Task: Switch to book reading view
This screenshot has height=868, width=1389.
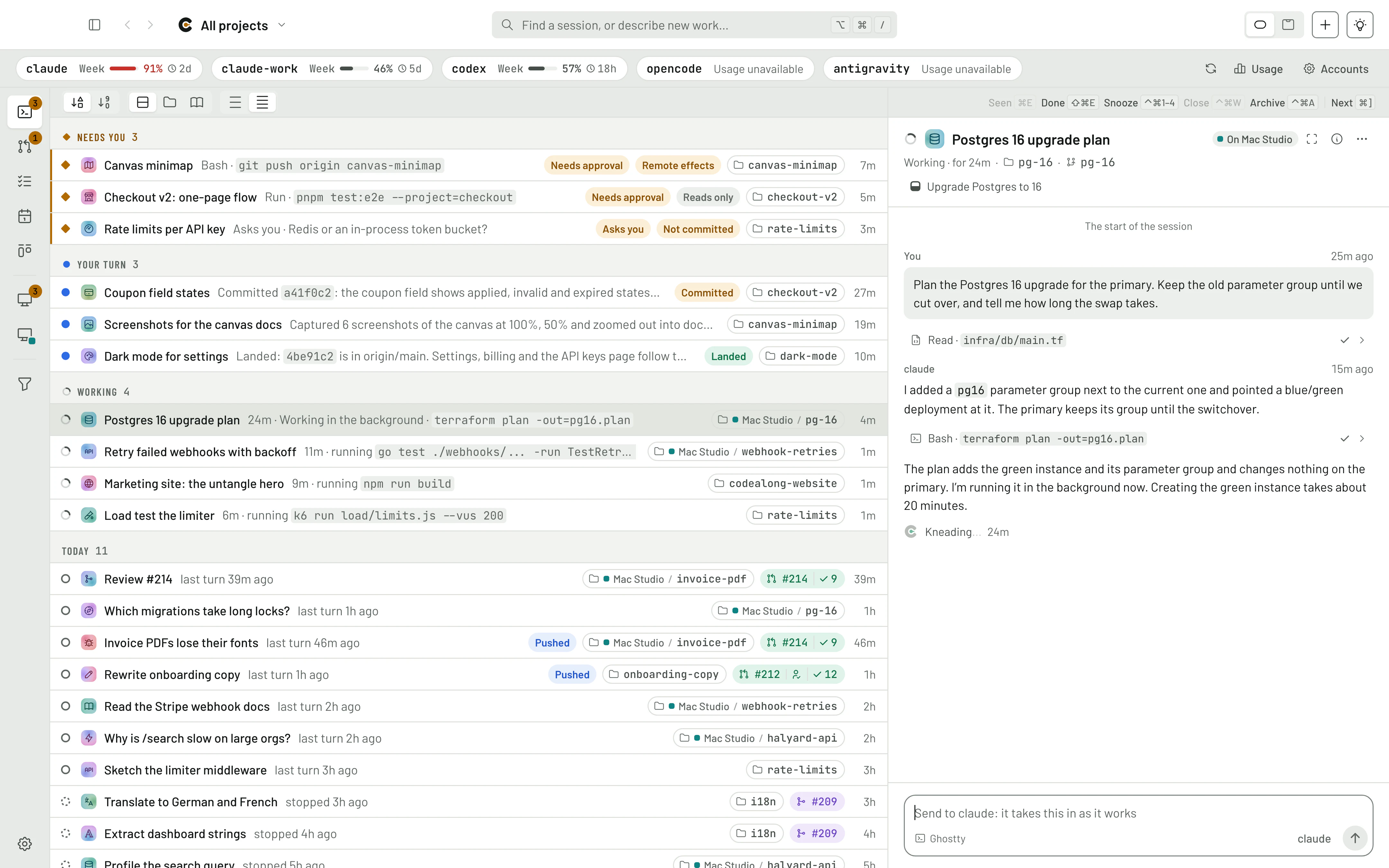Action: pos(197,102)
